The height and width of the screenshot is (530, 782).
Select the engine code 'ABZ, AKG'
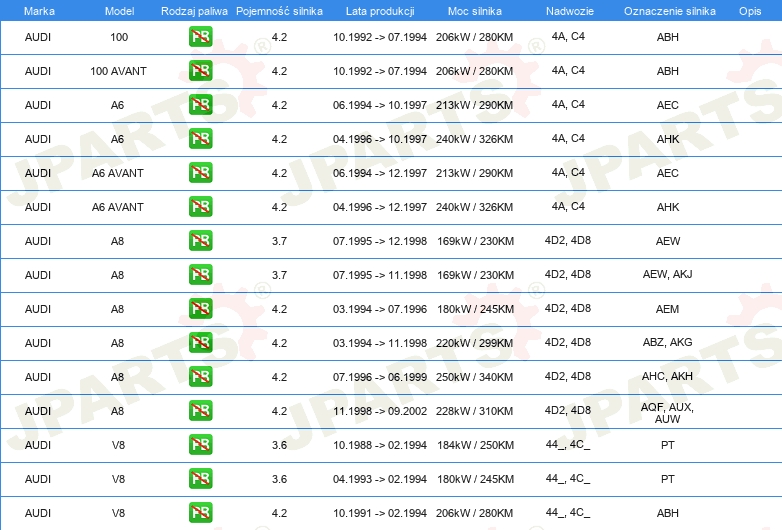[667, 342]
